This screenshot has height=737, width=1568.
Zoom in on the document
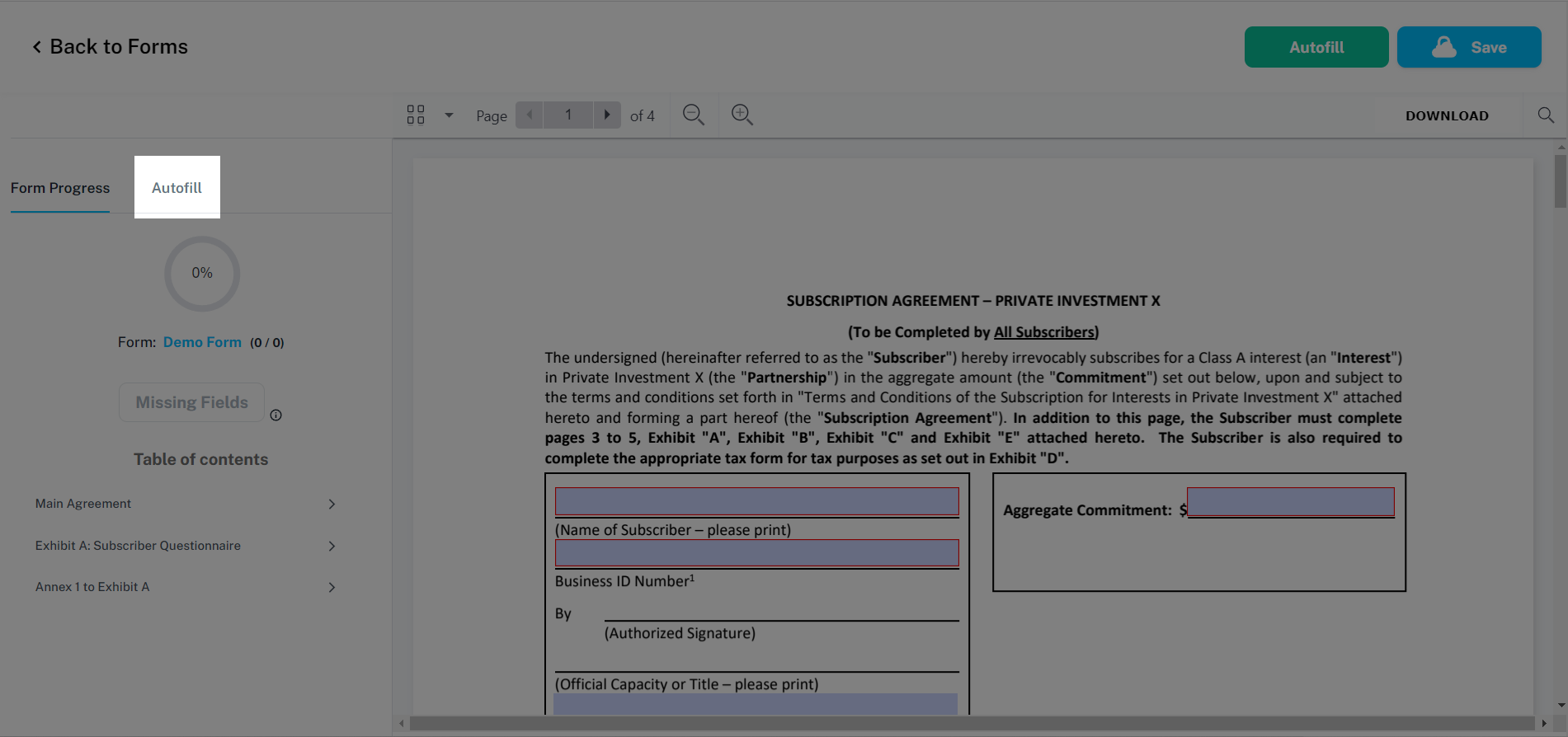[x=742, y=115]
